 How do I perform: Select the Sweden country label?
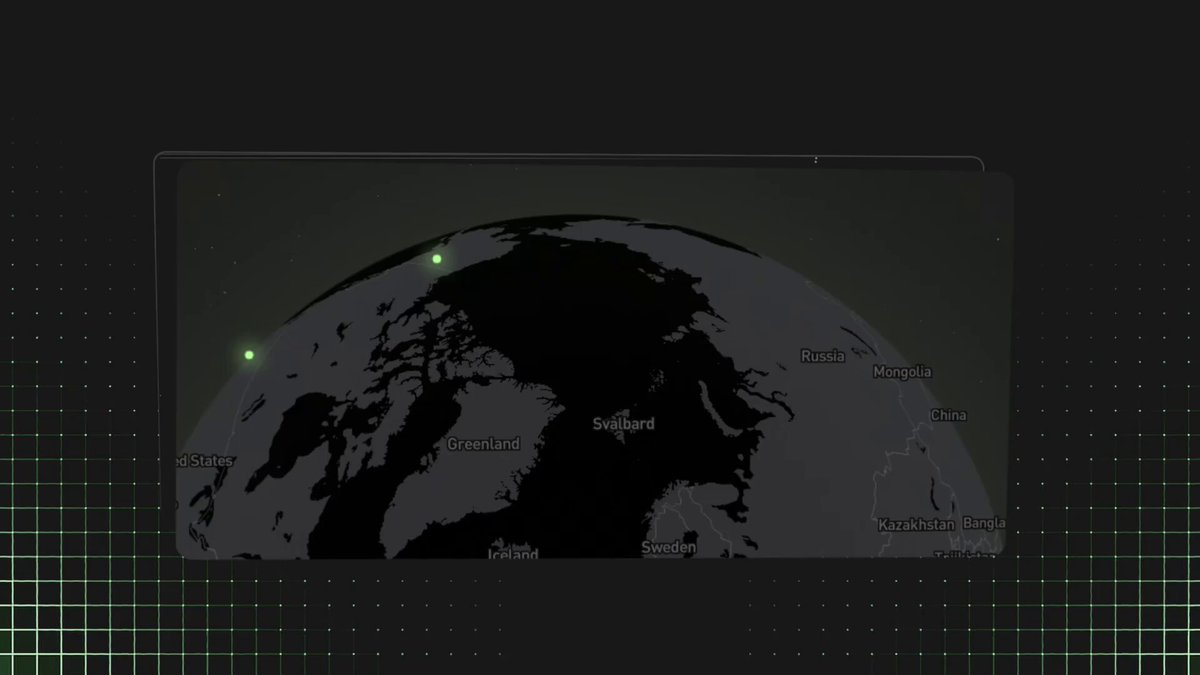(669, 548)
